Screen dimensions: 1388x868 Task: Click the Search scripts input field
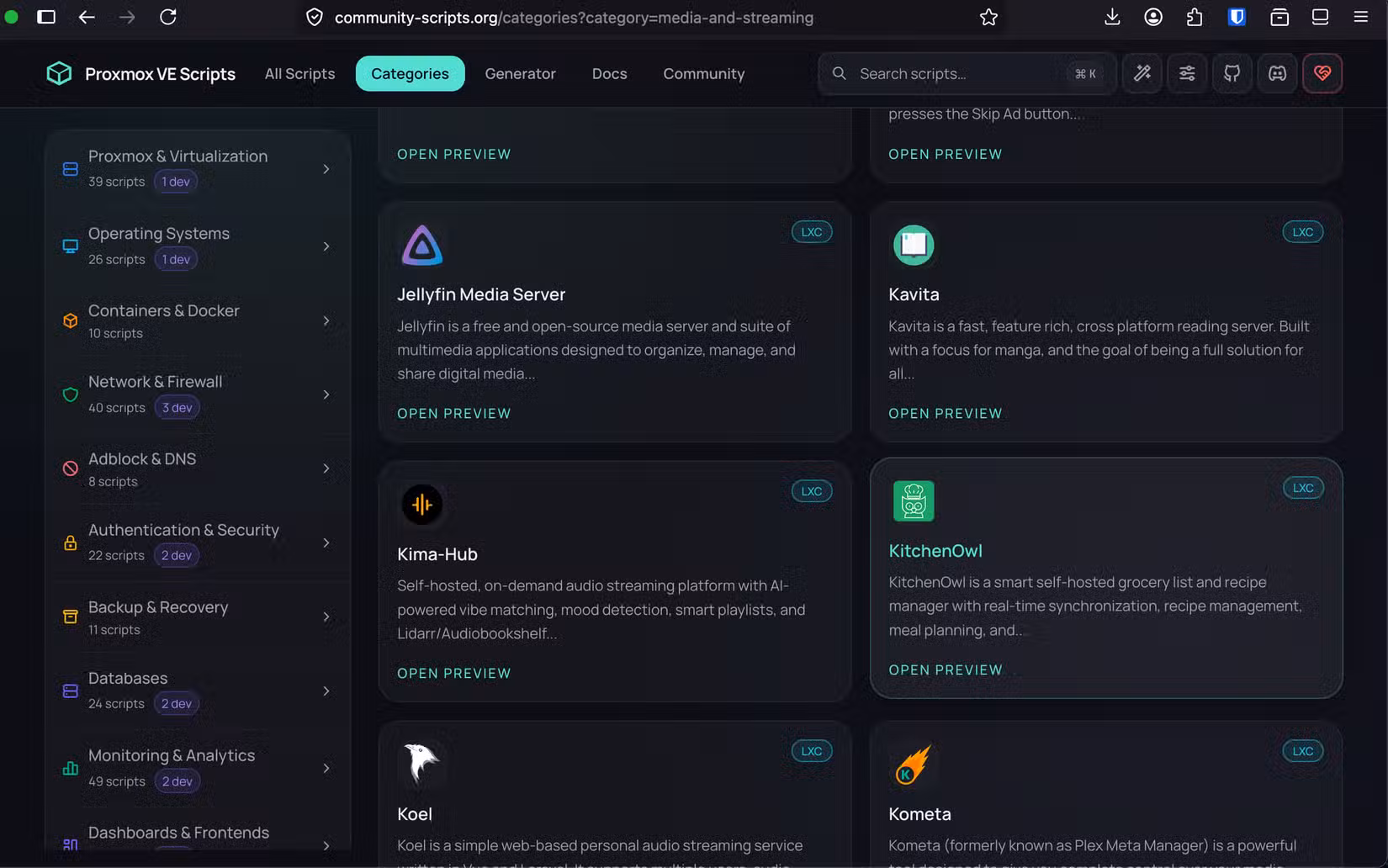pos(967,73)
